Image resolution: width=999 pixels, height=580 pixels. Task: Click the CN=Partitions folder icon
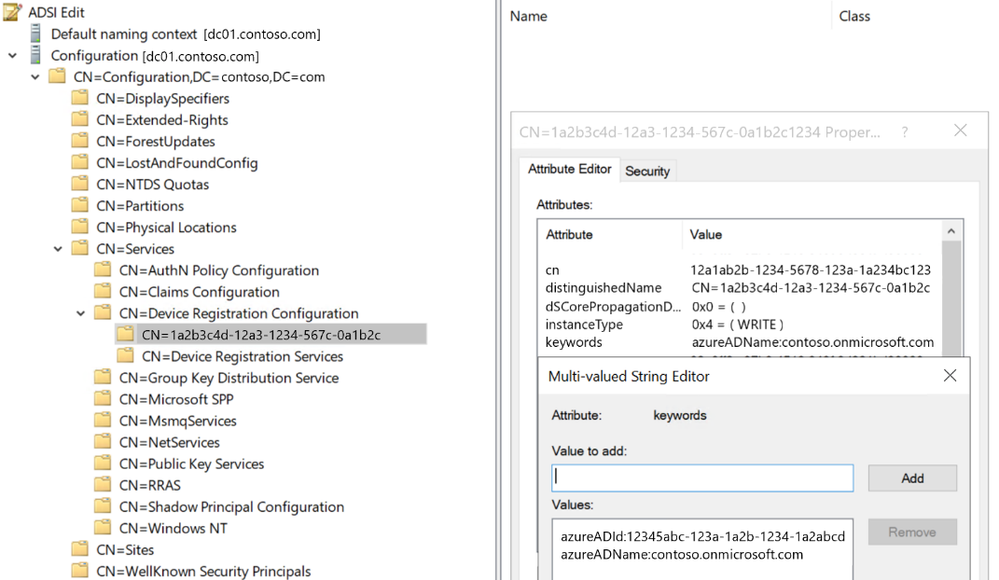coord(80,206)
